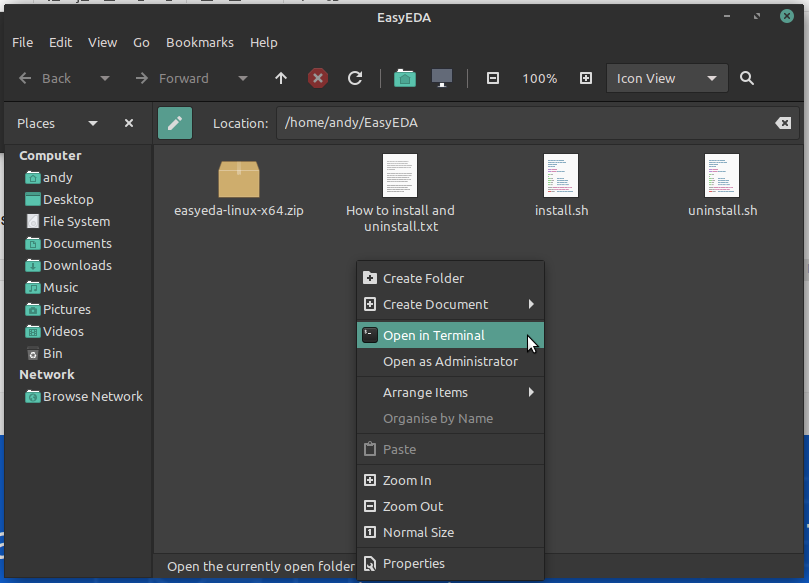Zoom out with the minus toolbar icon

tap(493, 78)
